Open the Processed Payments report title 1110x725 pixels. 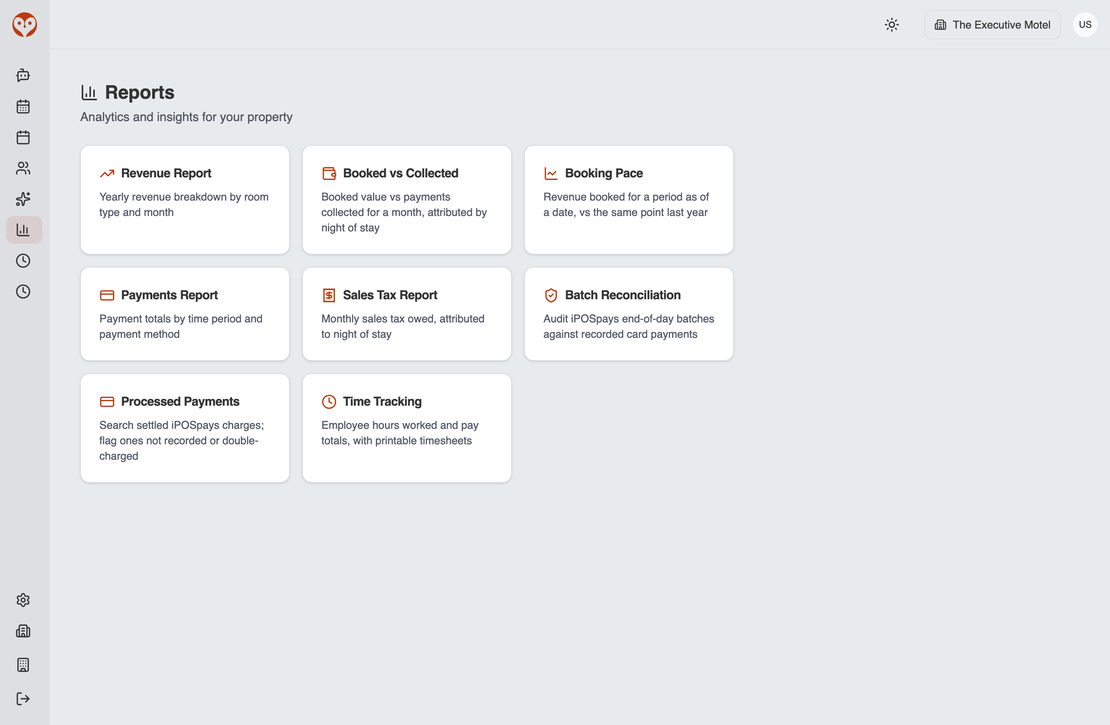pos(180,401)
